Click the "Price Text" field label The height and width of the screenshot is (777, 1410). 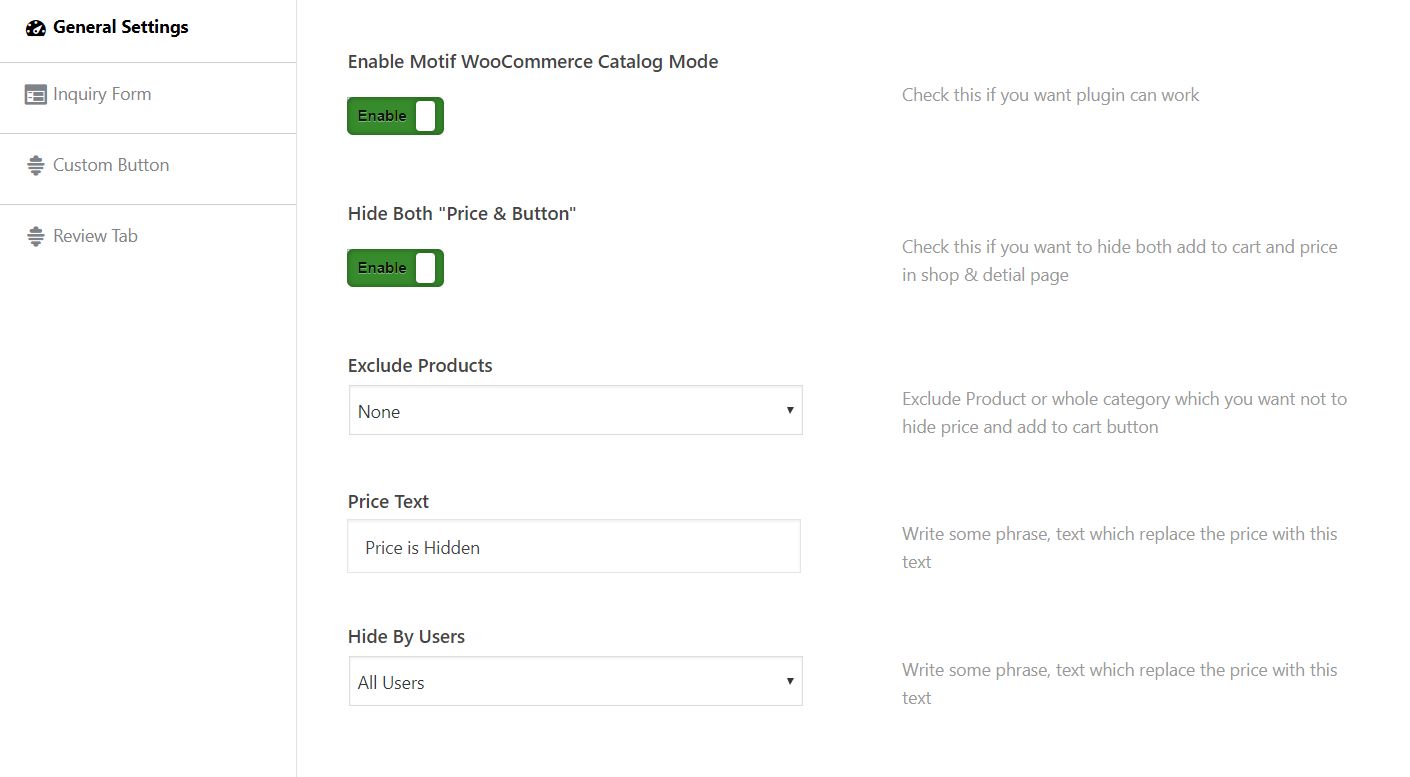[388, 502]
